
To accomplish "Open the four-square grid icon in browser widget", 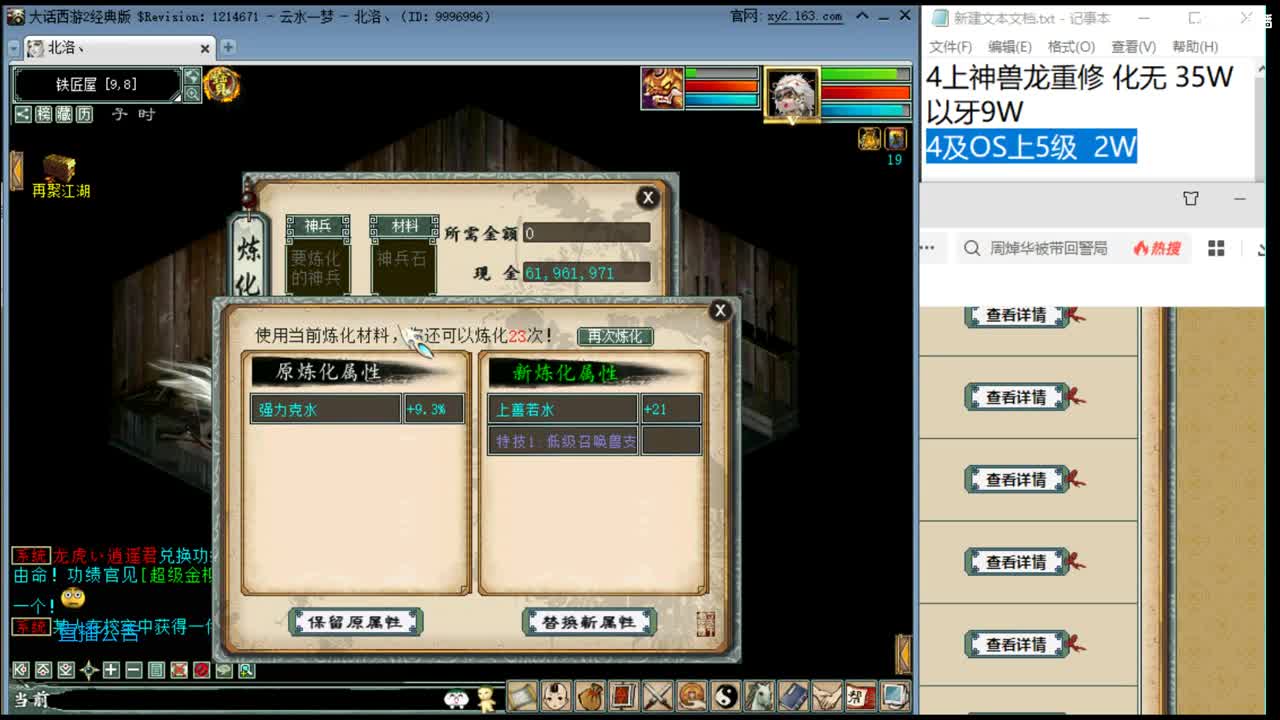I will (x=1216, y=248).
